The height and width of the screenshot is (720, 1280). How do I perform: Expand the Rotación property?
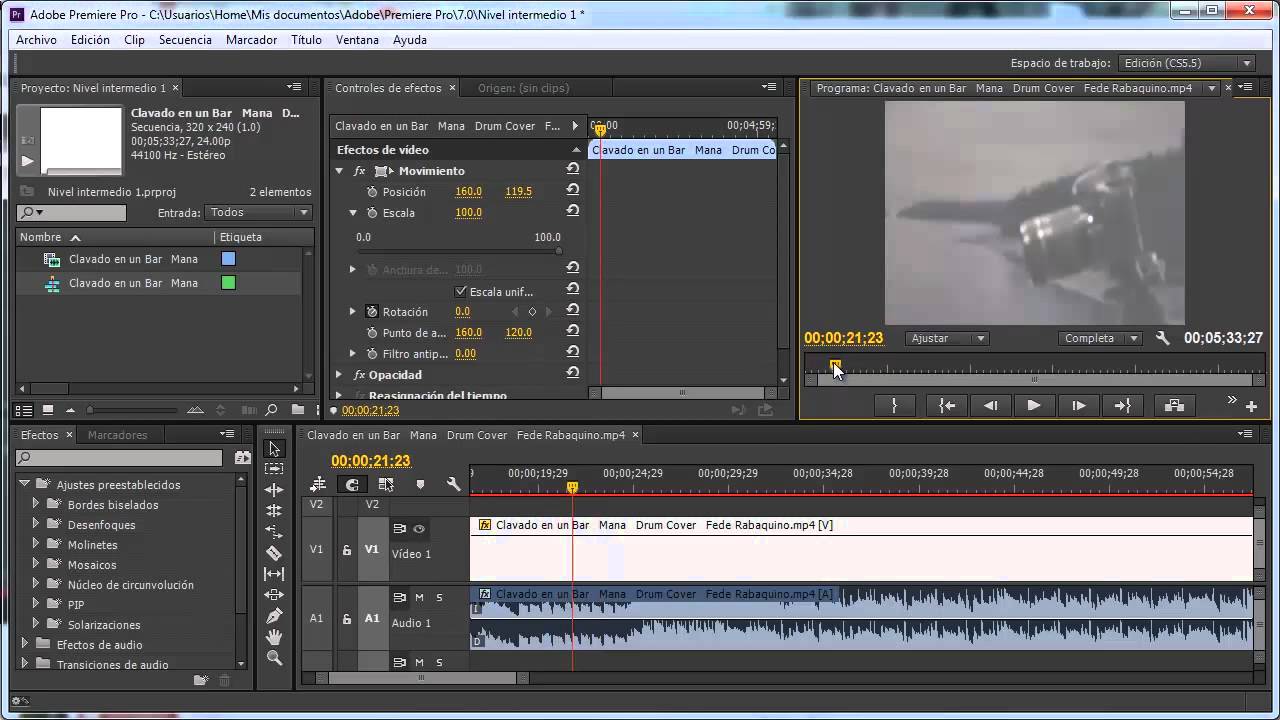click(352, 312)
